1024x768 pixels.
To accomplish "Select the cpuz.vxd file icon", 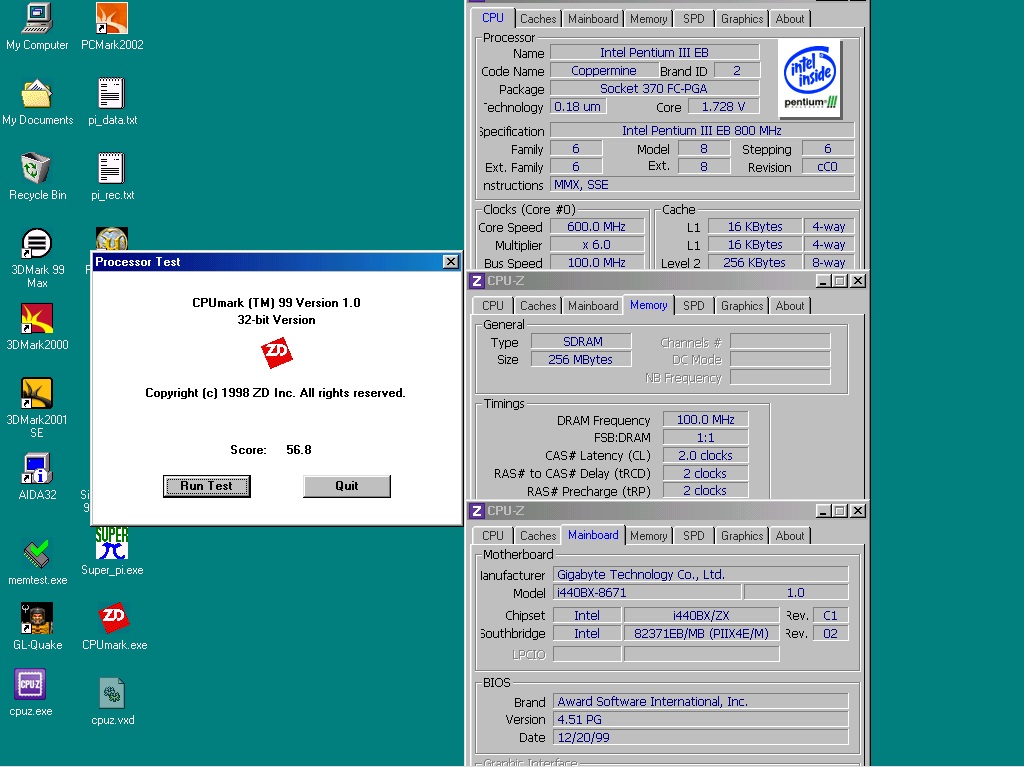I will (112, 694).
